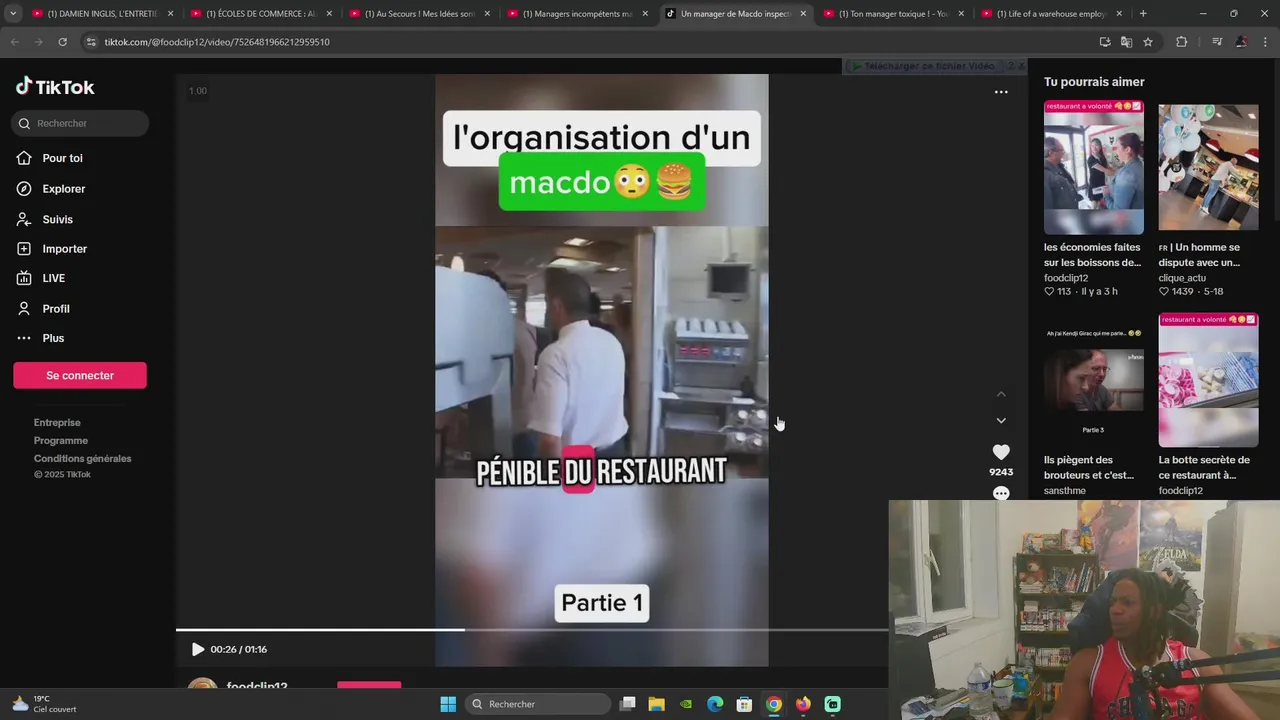Open the Windows Start menu

(448, 704)
